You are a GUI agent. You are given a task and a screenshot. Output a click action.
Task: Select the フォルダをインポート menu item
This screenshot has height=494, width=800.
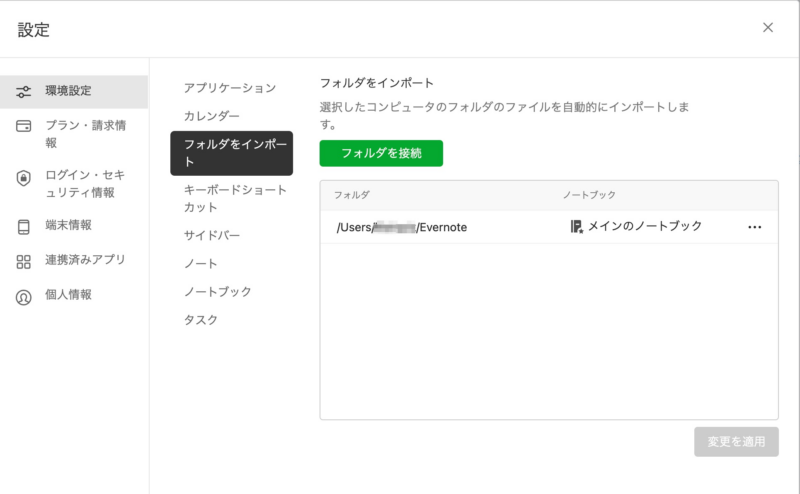[x=231, y=153]
